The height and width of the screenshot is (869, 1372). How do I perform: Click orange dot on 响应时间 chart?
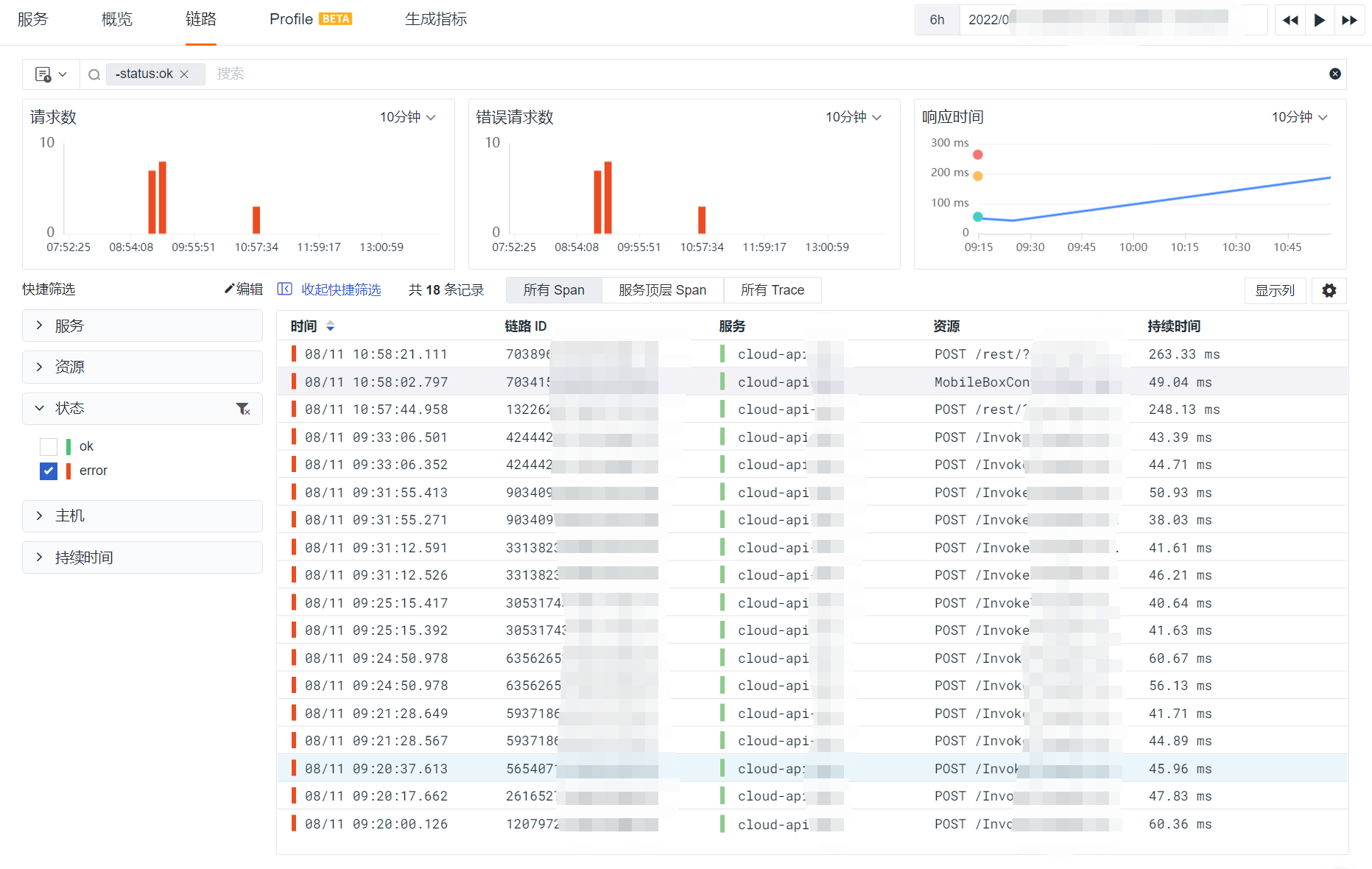point(977,176)
